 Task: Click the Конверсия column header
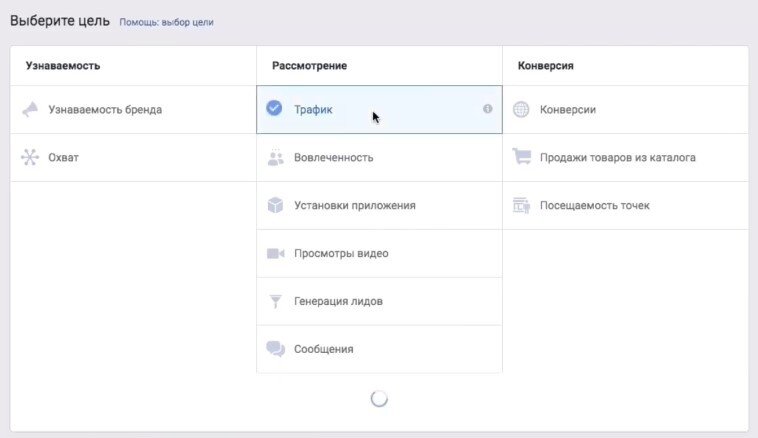[546, 66]
